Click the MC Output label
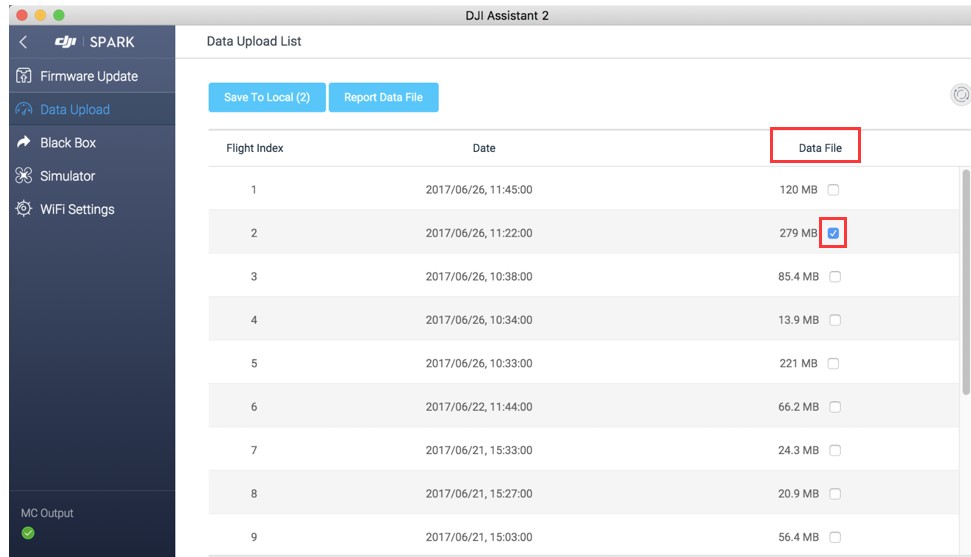Viewport: 971px width, 557px height. click(47, 513)
